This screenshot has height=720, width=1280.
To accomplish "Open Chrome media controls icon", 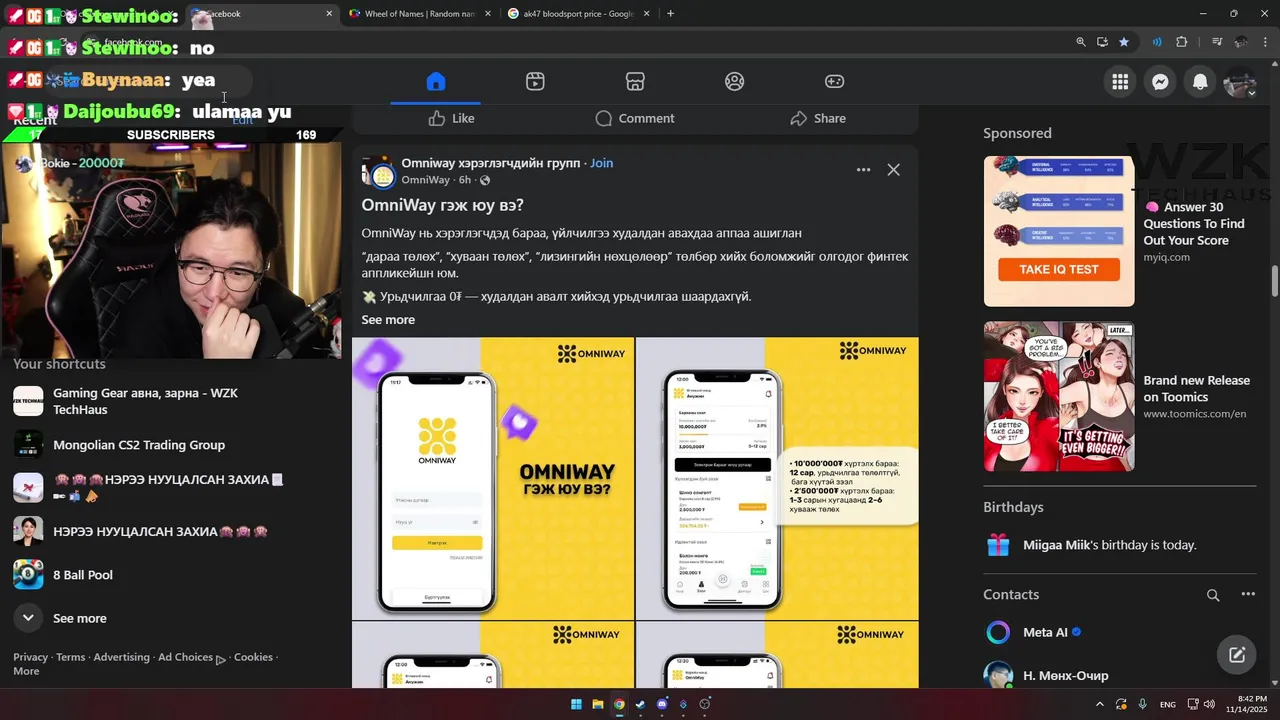I will coord(1217,42).
